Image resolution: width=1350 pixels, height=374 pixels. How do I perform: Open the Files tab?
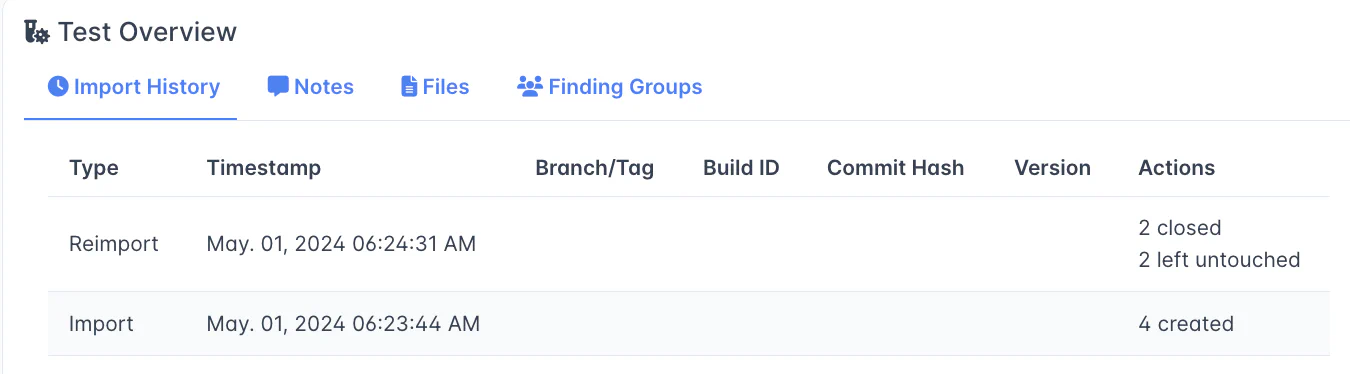435,87
